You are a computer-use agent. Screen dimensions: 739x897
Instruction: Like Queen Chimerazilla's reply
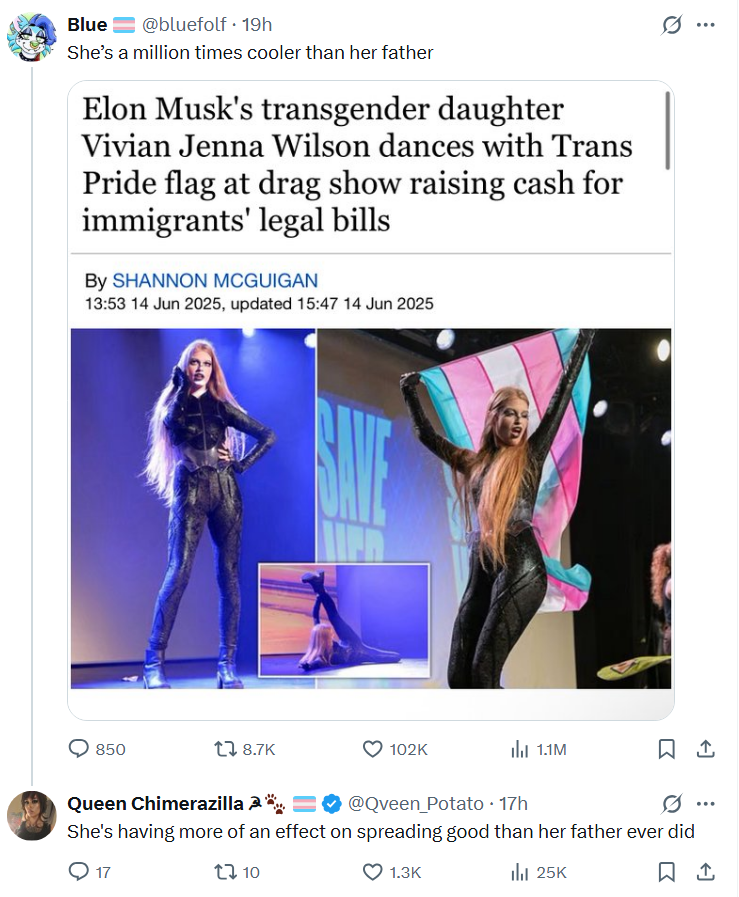(x=372, y=872)
